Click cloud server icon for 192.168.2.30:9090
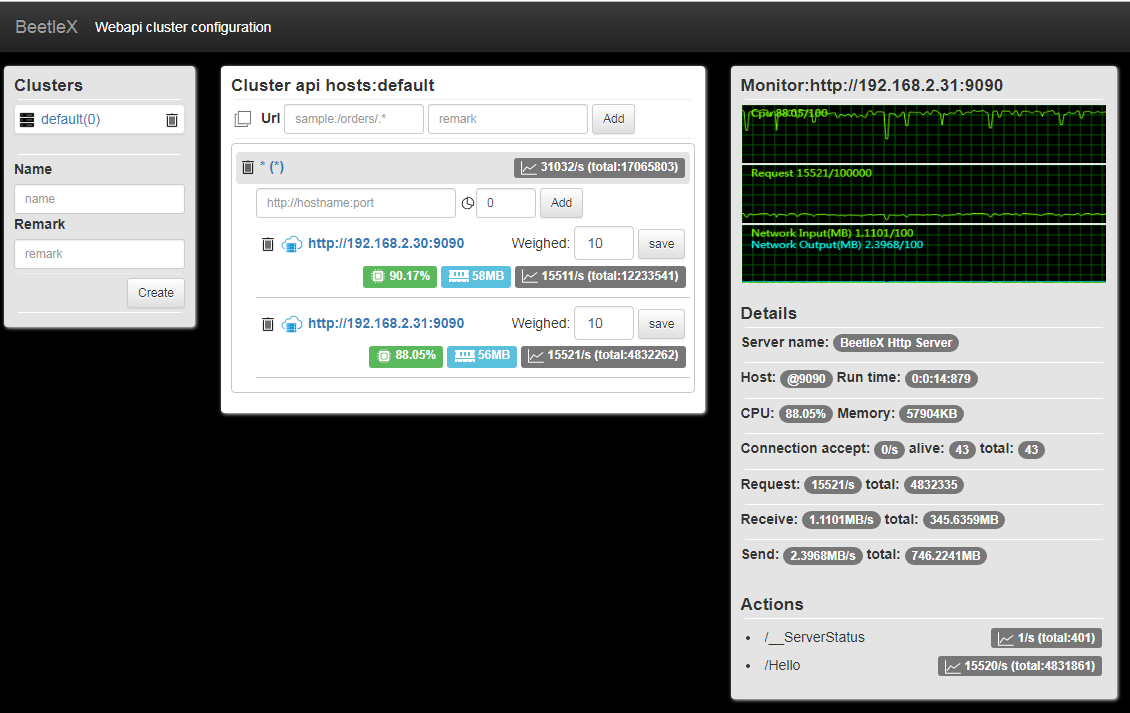The width and height of the screenshot is (1130, 713). pos(292,244)
